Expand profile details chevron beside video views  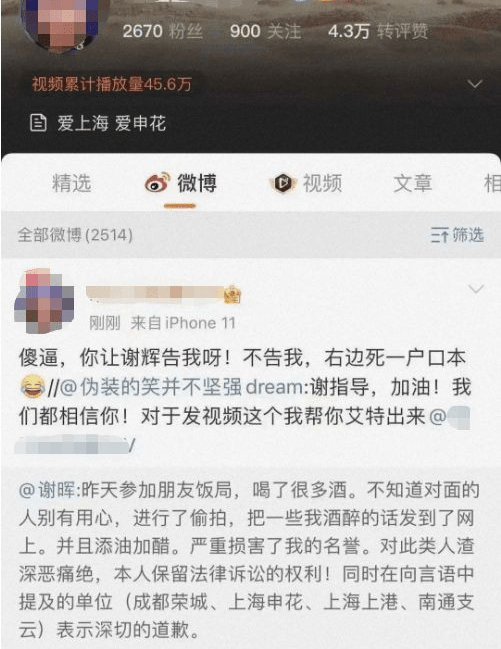[475, 84]
